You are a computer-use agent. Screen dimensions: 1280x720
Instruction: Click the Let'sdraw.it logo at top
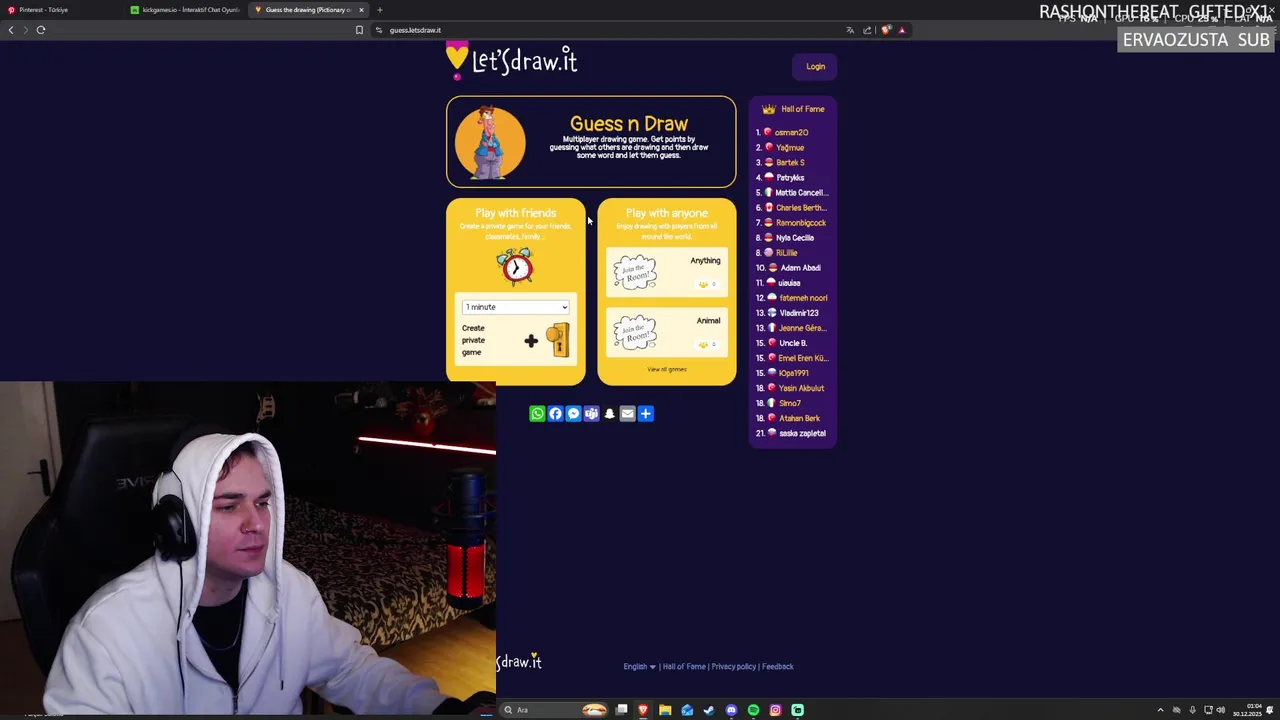tap(512, 61)
